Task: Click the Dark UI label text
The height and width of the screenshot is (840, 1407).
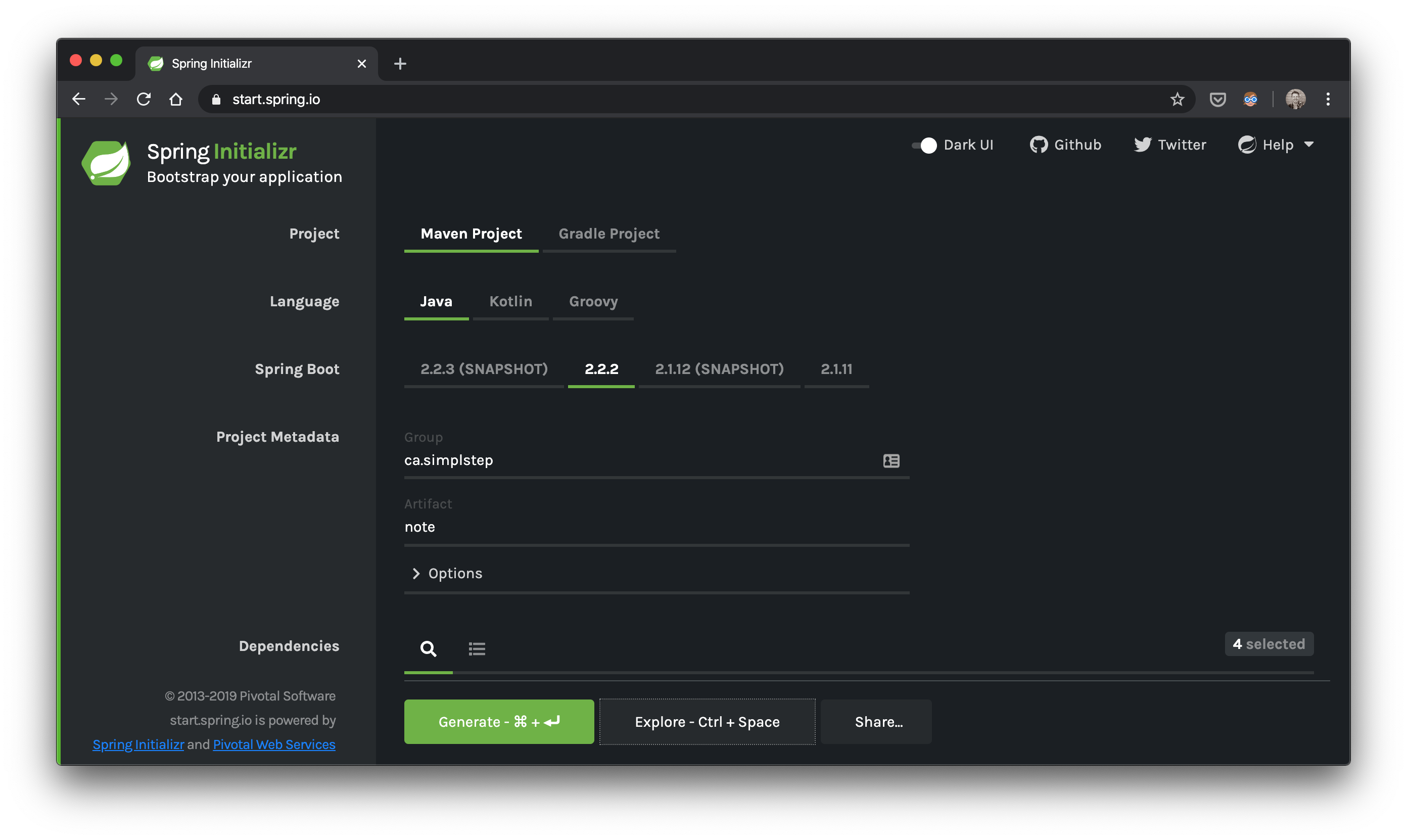Action: click(x=968, y=145)
